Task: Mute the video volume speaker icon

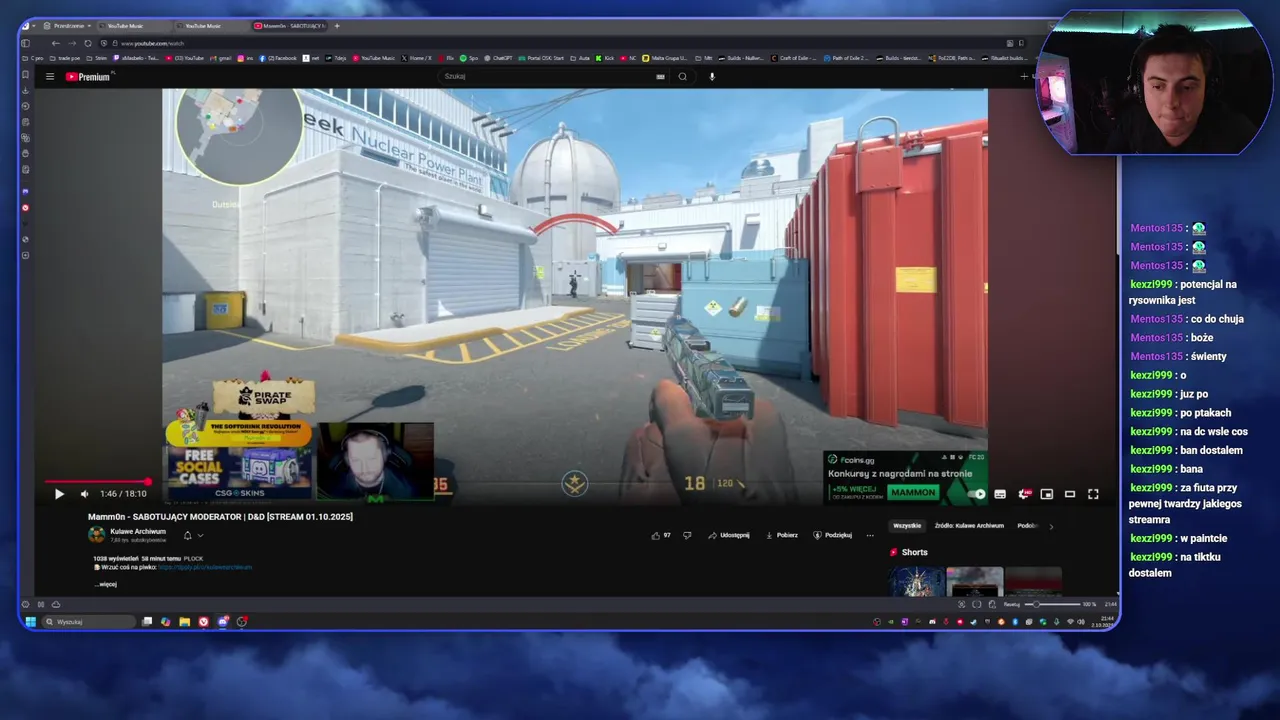Action: pos(84,494)
